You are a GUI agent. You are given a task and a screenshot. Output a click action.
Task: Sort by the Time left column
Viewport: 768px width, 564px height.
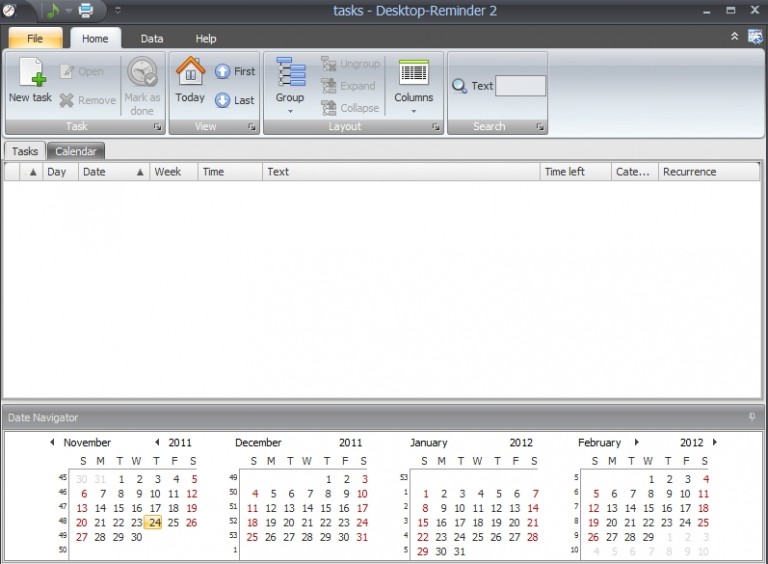(576, 172)
